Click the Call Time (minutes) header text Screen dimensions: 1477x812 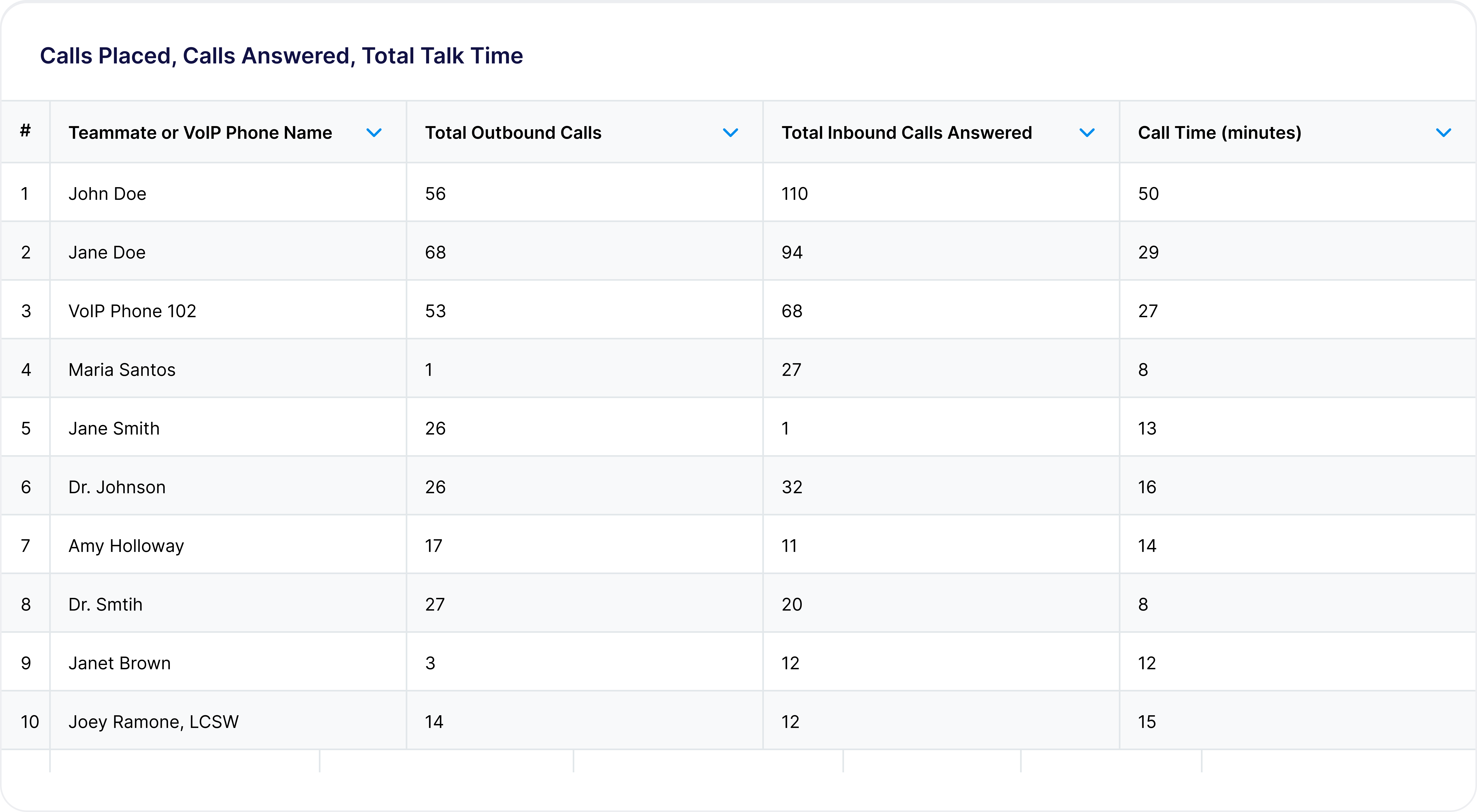click(1220, 133)
